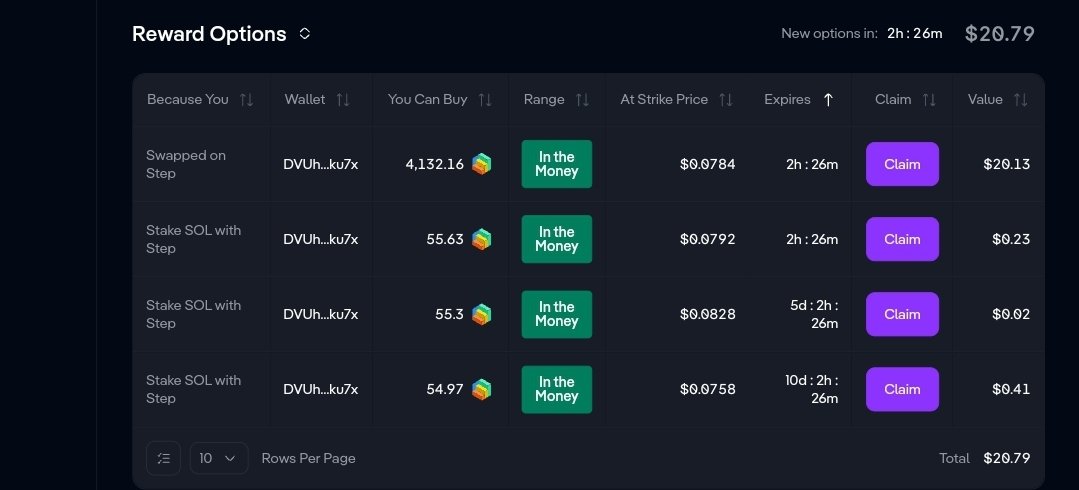1079x490 pixels.
Task: Click the Wallet column header label
Action: tap(305, 99)
